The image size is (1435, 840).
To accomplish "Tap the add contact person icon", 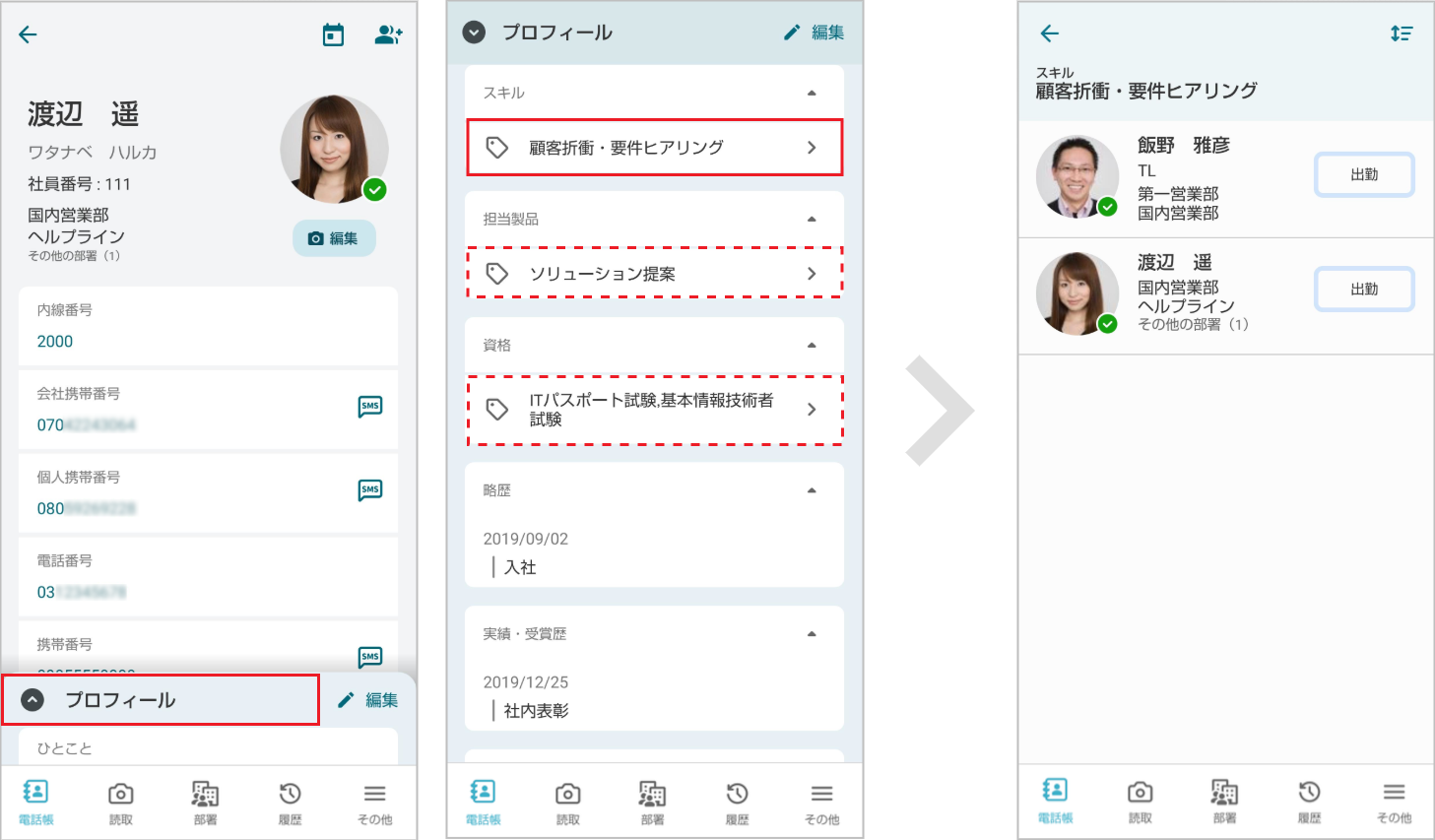I will click(x=388, y=34).
